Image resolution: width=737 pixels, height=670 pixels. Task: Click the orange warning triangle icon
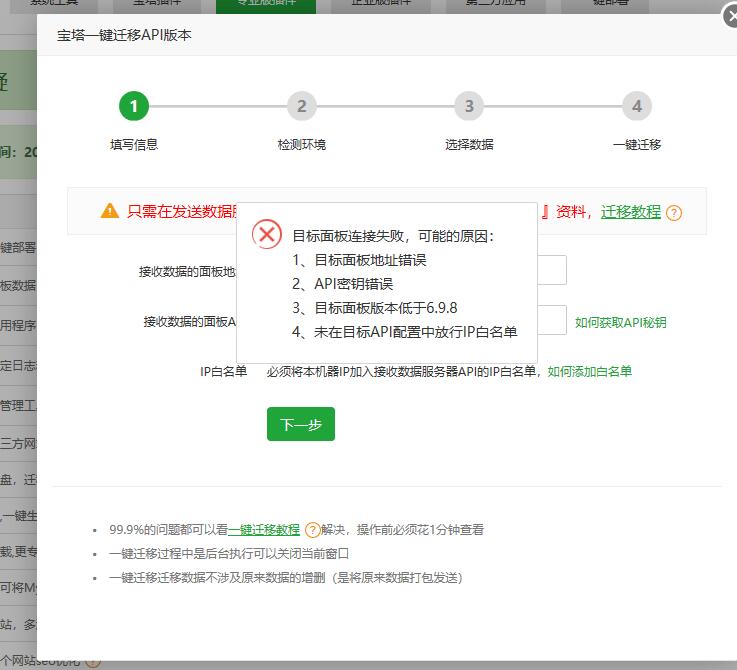click(x=110, y=211)
